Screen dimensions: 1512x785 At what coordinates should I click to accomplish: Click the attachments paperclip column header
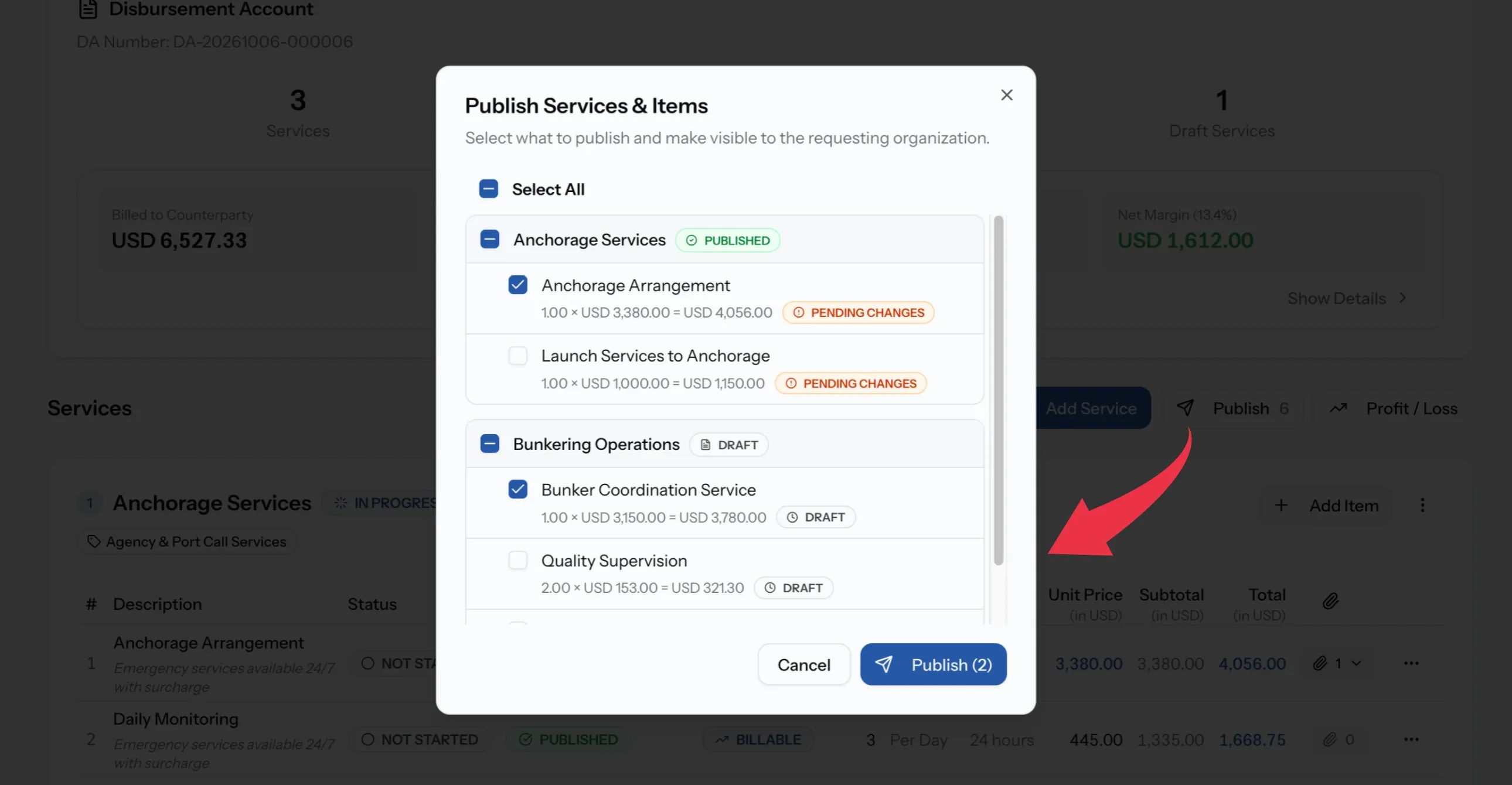tap(1331, 601)
